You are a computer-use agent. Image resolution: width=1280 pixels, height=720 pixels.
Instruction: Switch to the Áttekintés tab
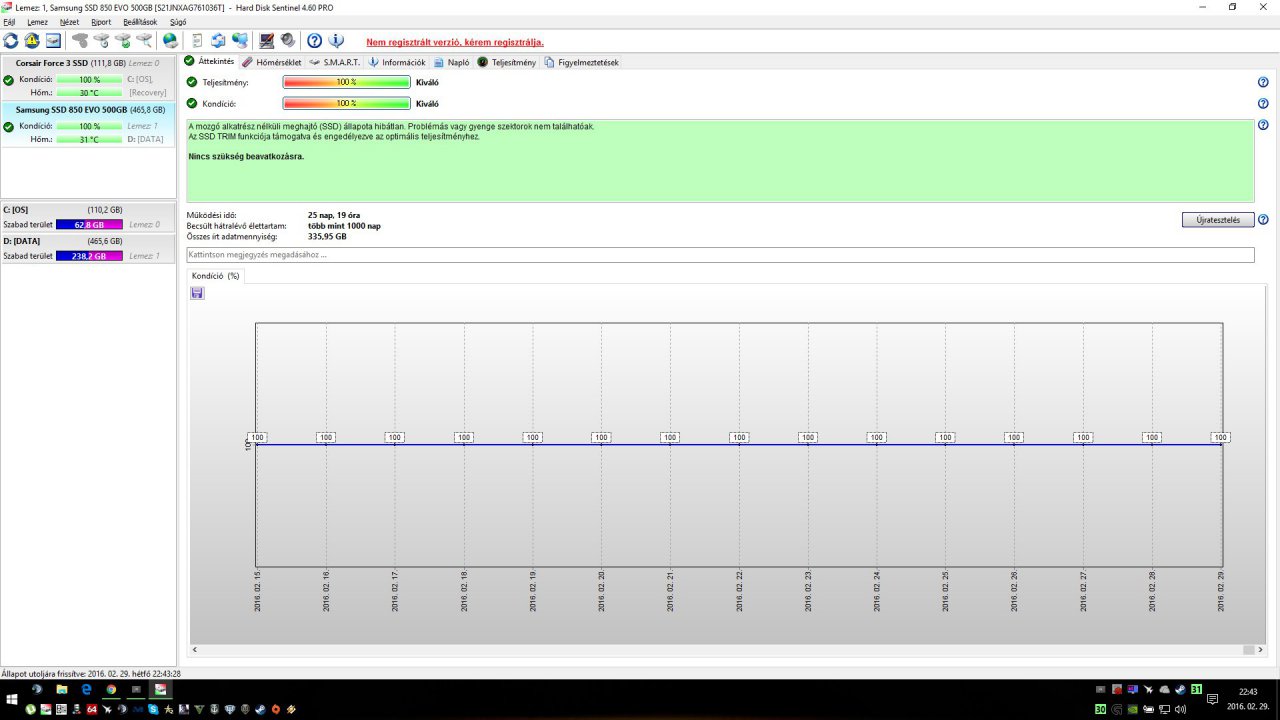coord(210,62)
